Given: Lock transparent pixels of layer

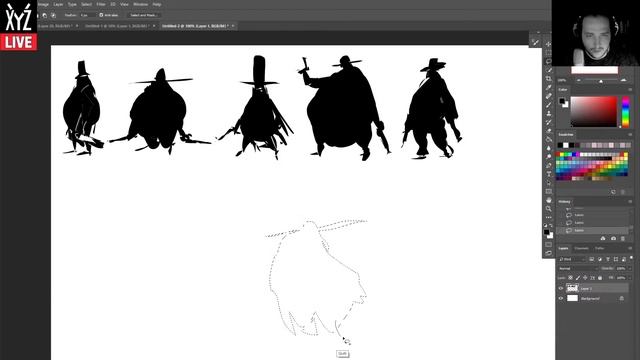Looking at the screenshot, I should tap(570, 278).
